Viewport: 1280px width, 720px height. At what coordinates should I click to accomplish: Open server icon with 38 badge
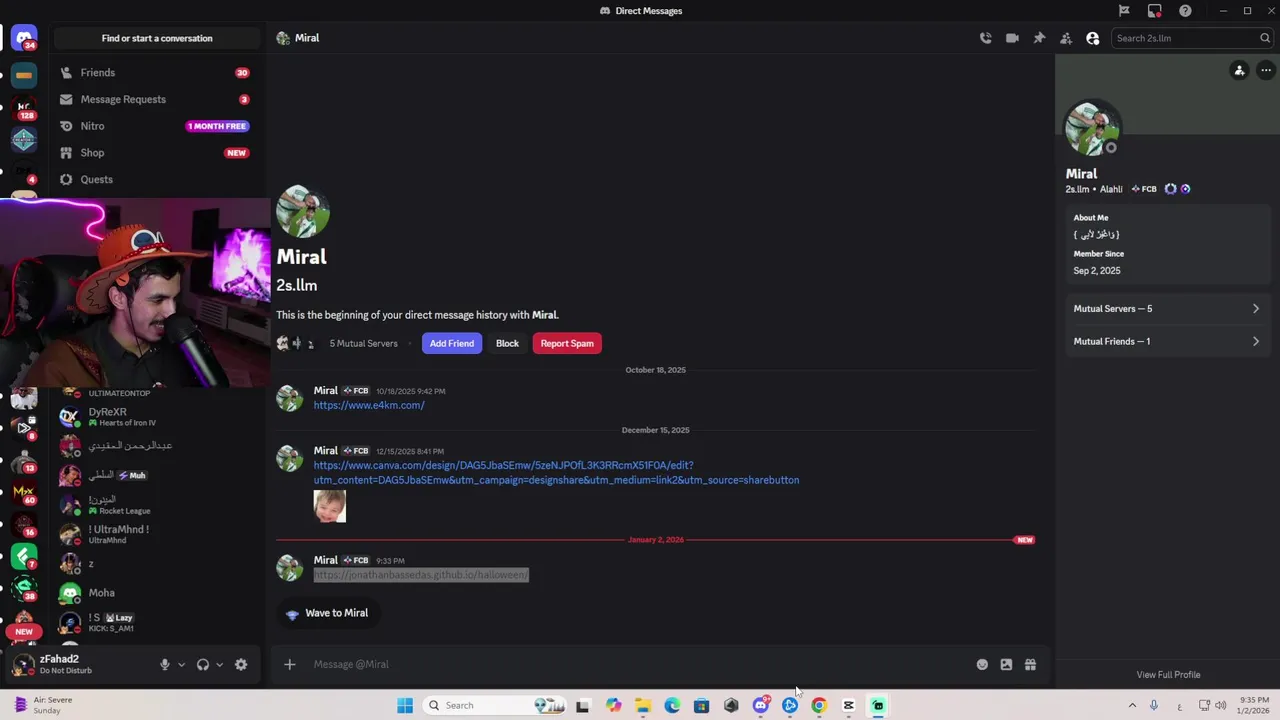point(24,587)
